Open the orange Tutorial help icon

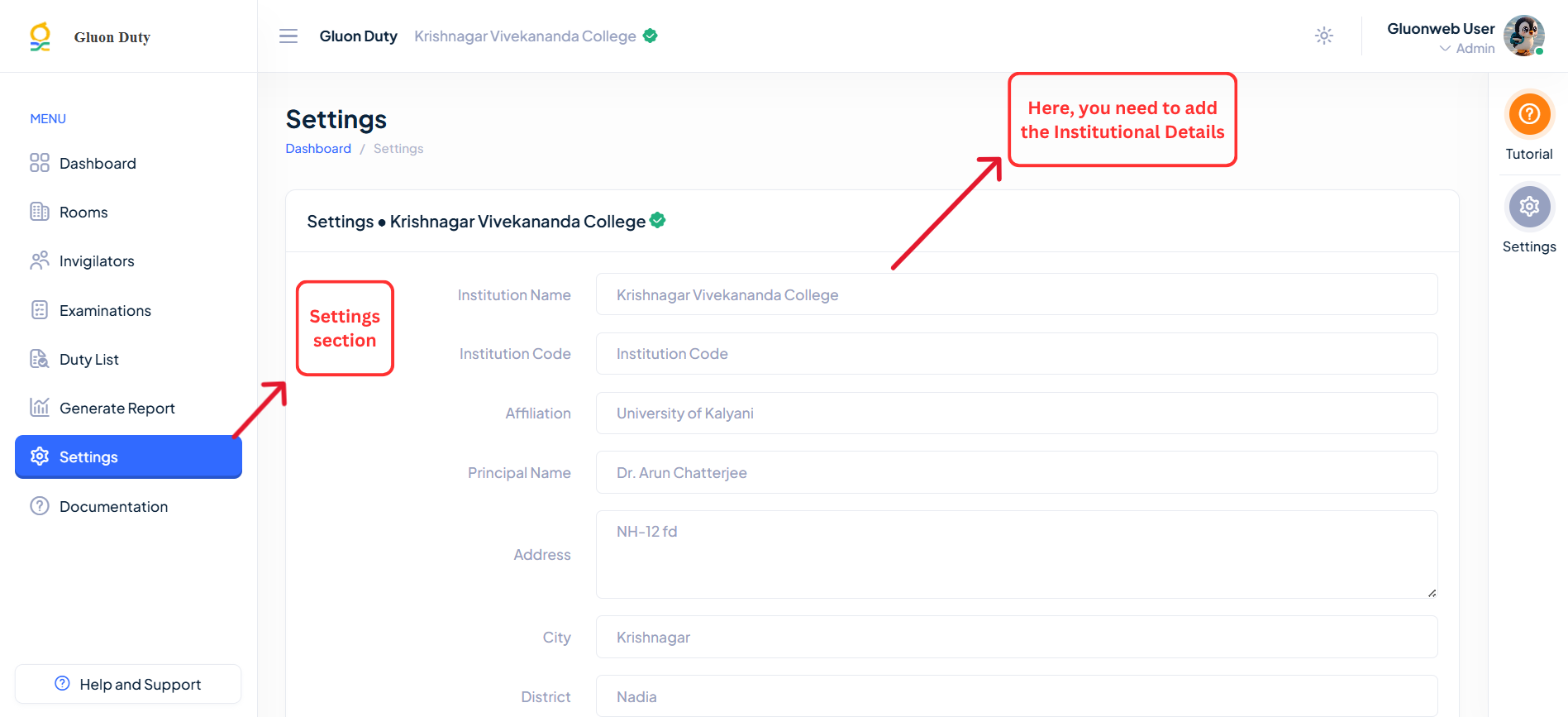coord(1529,114)
